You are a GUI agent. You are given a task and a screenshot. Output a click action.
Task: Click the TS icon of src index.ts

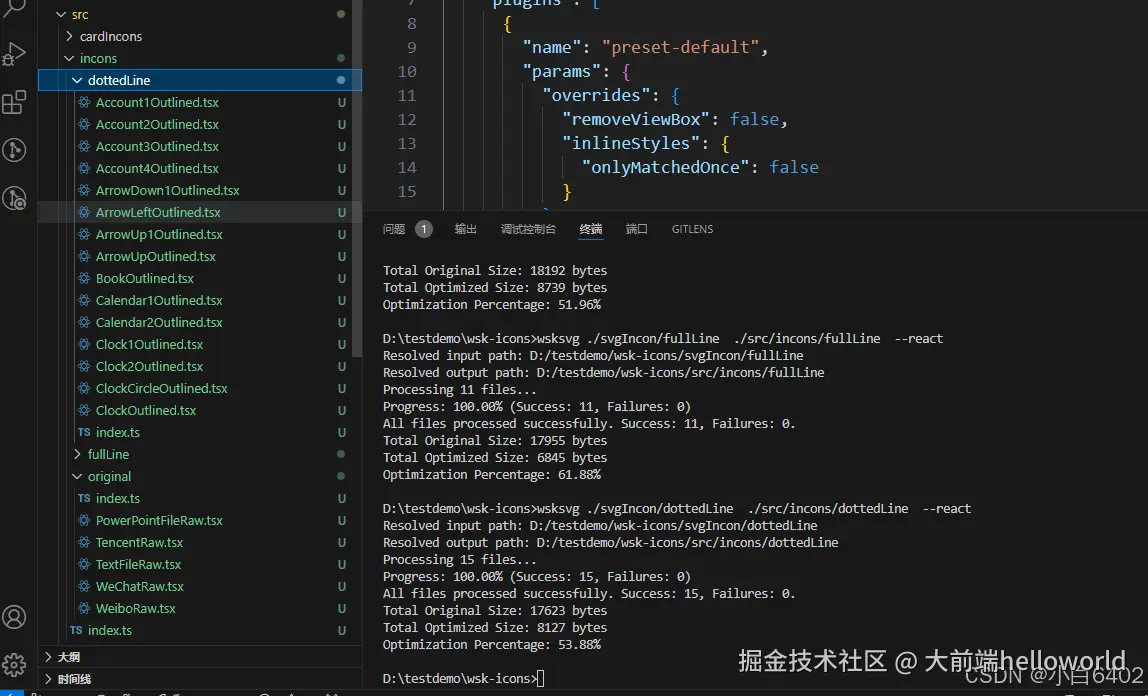(x=76, y=630)
